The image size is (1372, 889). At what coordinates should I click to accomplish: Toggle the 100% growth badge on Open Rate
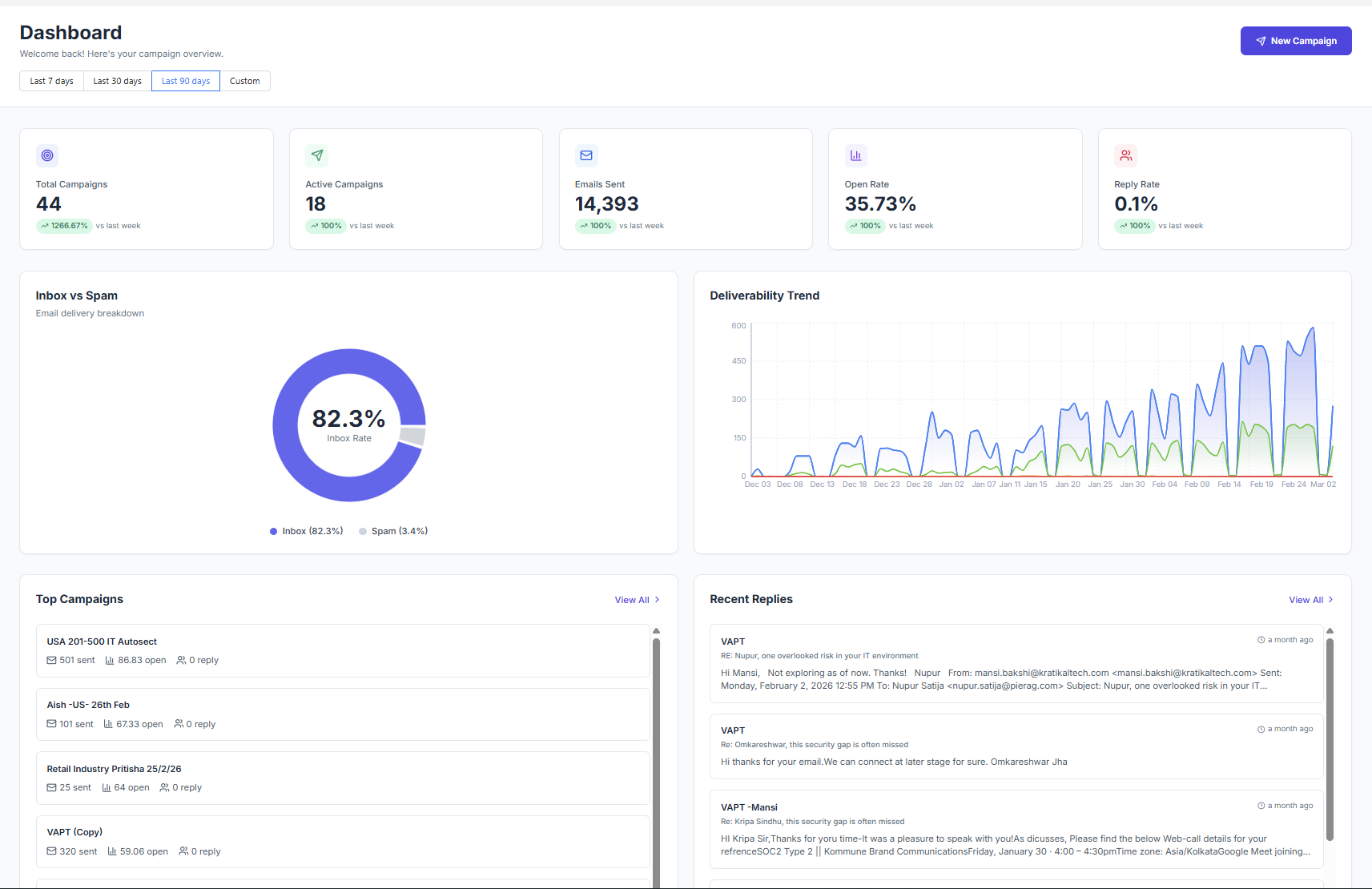(865, 226)
